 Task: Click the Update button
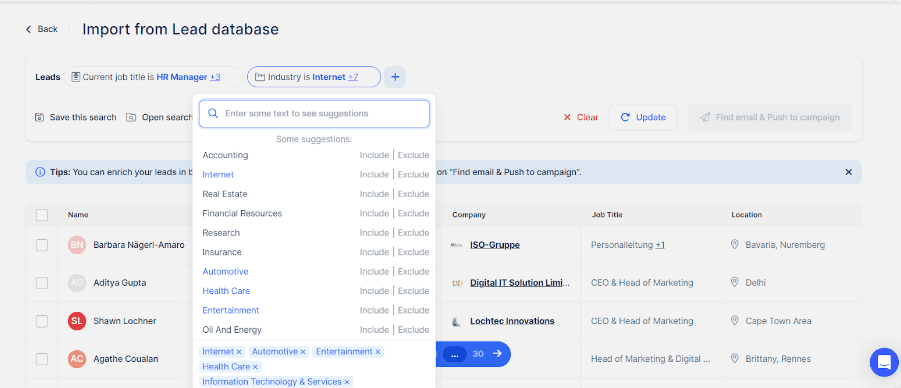point(642,117)
